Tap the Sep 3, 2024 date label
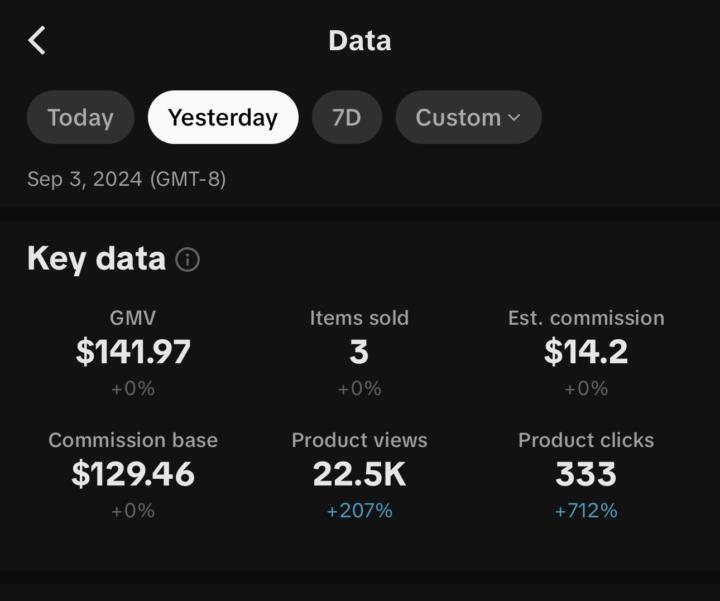 tap(126, 180)
